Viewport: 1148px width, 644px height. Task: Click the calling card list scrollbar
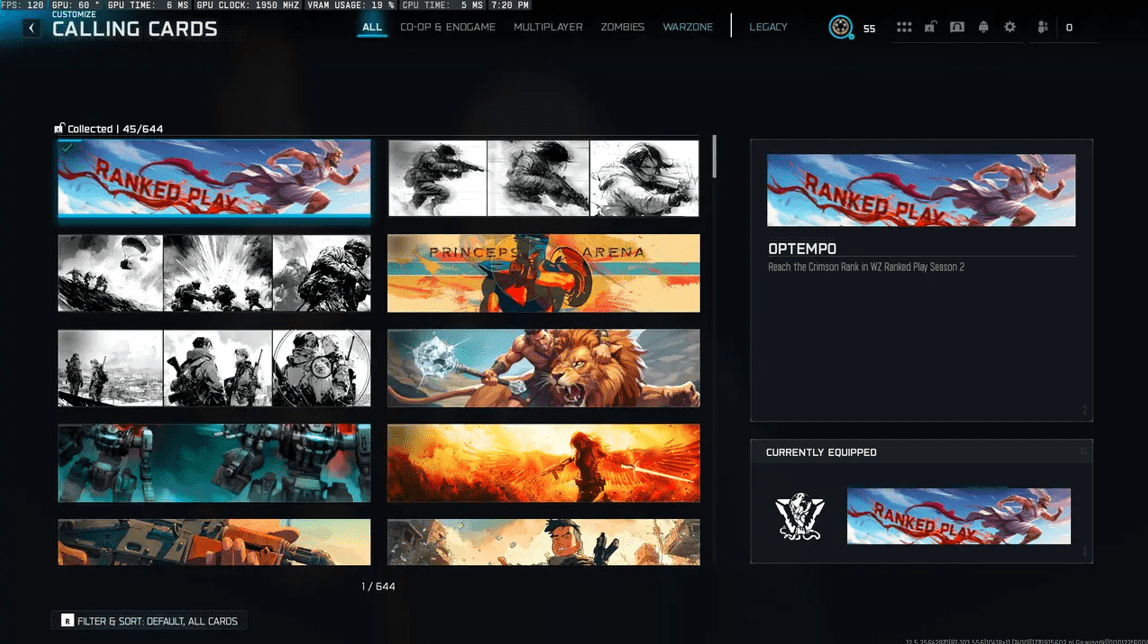click(714, 157)
